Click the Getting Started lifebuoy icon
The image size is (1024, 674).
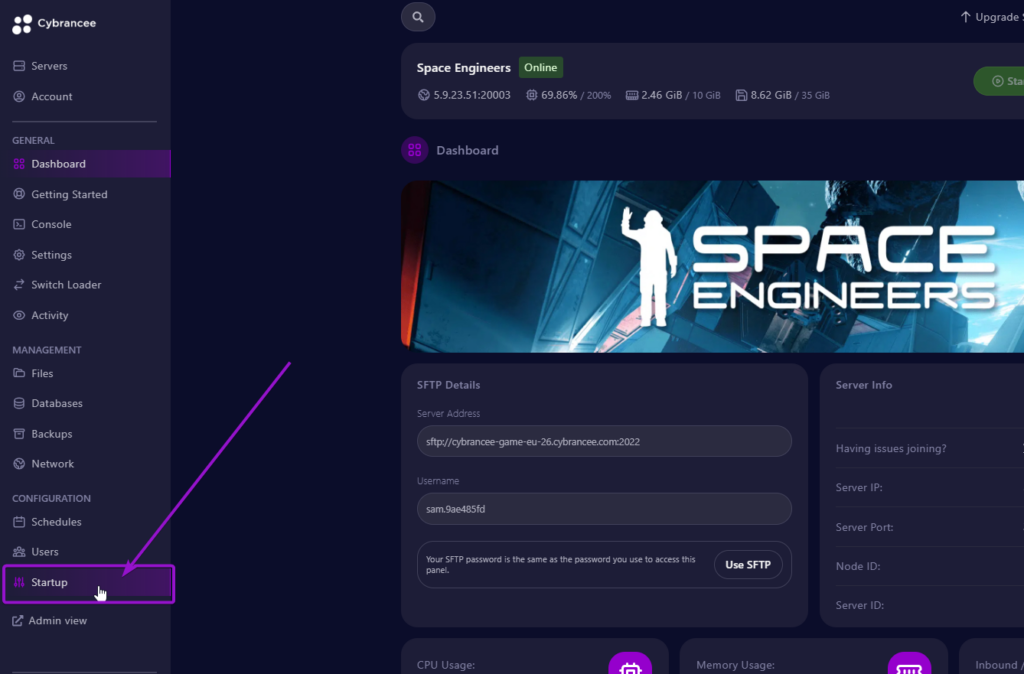(19, 194)
